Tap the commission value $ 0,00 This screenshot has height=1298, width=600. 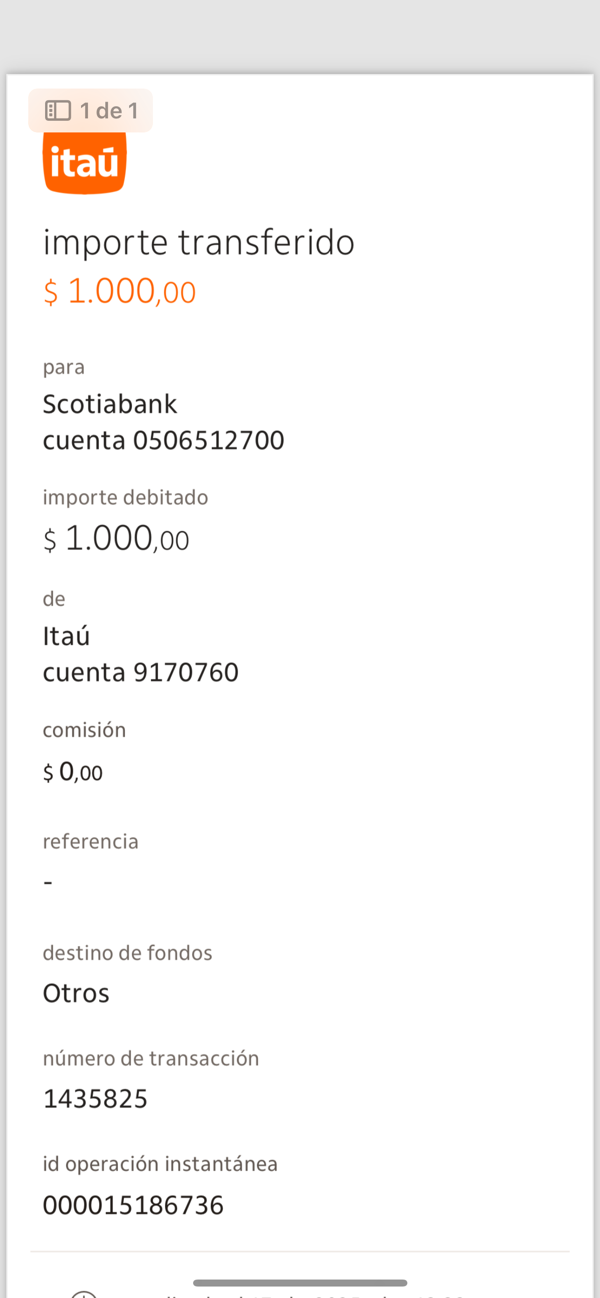pyautogui.click(x=73, y=772)
